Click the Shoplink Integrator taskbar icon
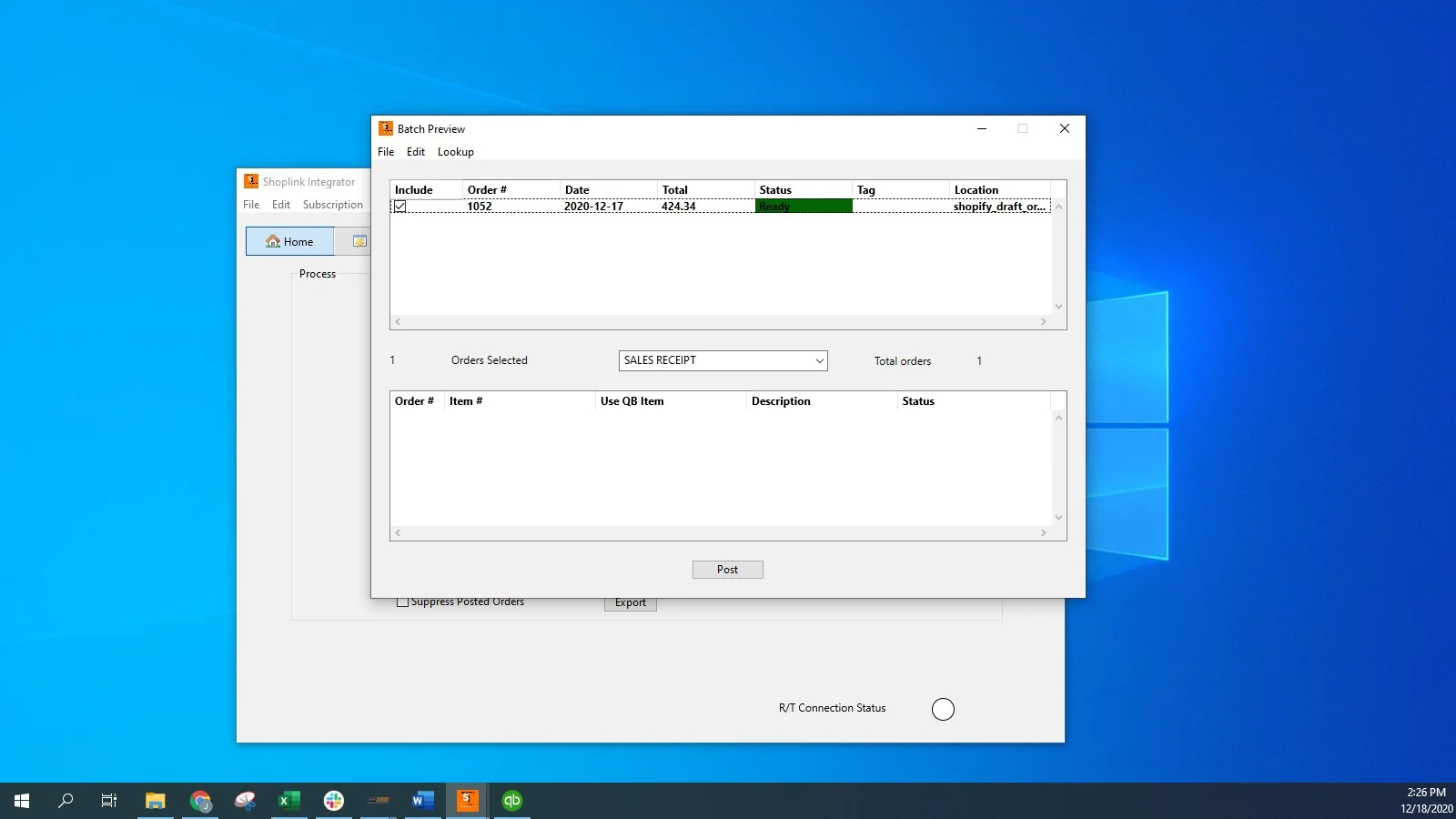Image resolution: width=1456 pixels, height=819 pixels. point(467,801)
